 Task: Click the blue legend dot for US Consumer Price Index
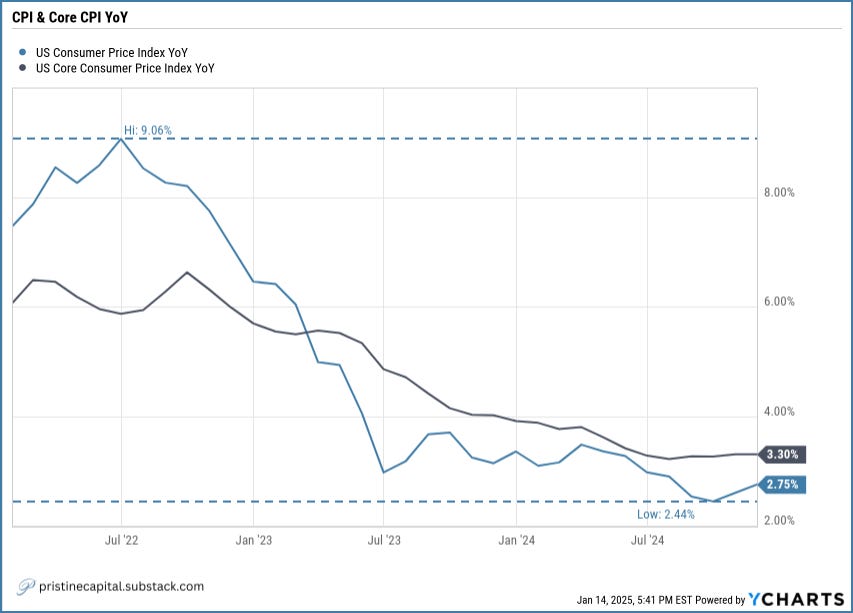[x=22, y=52]
